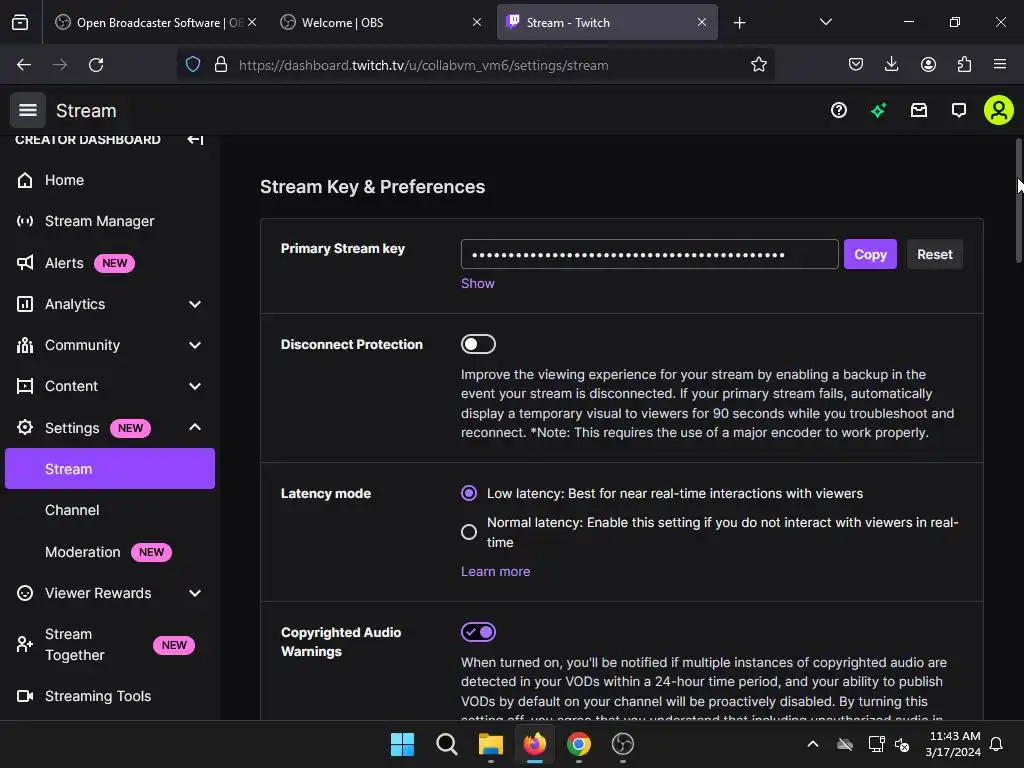Viewport: 1024px width, 768px height.
Task: Copy the primary stream key
Action: [870, 254]
